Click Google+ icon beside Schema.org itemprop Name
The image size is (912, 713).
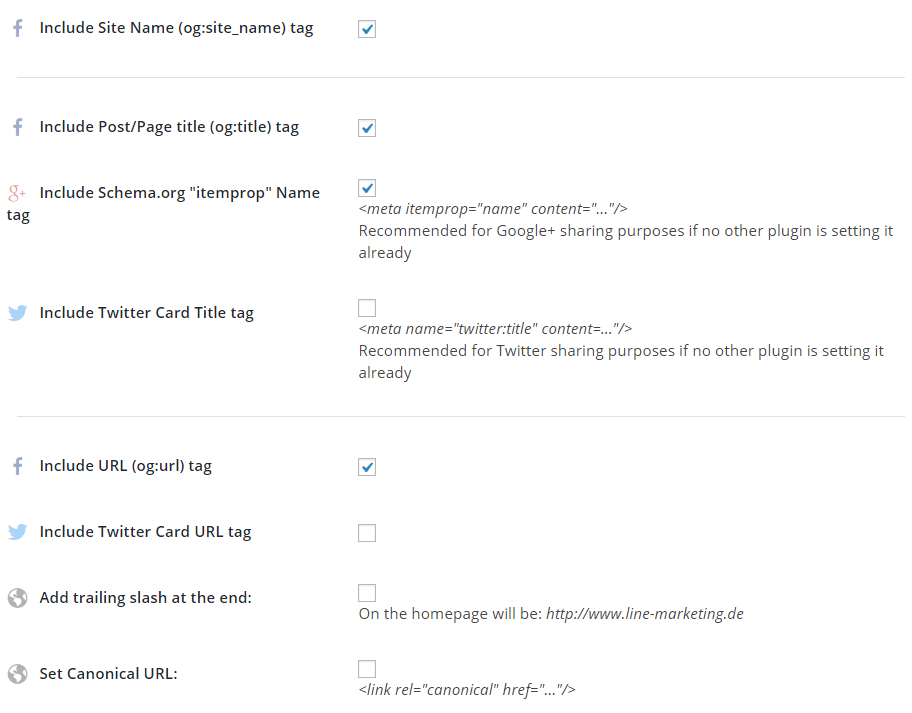tap(17, 192)
